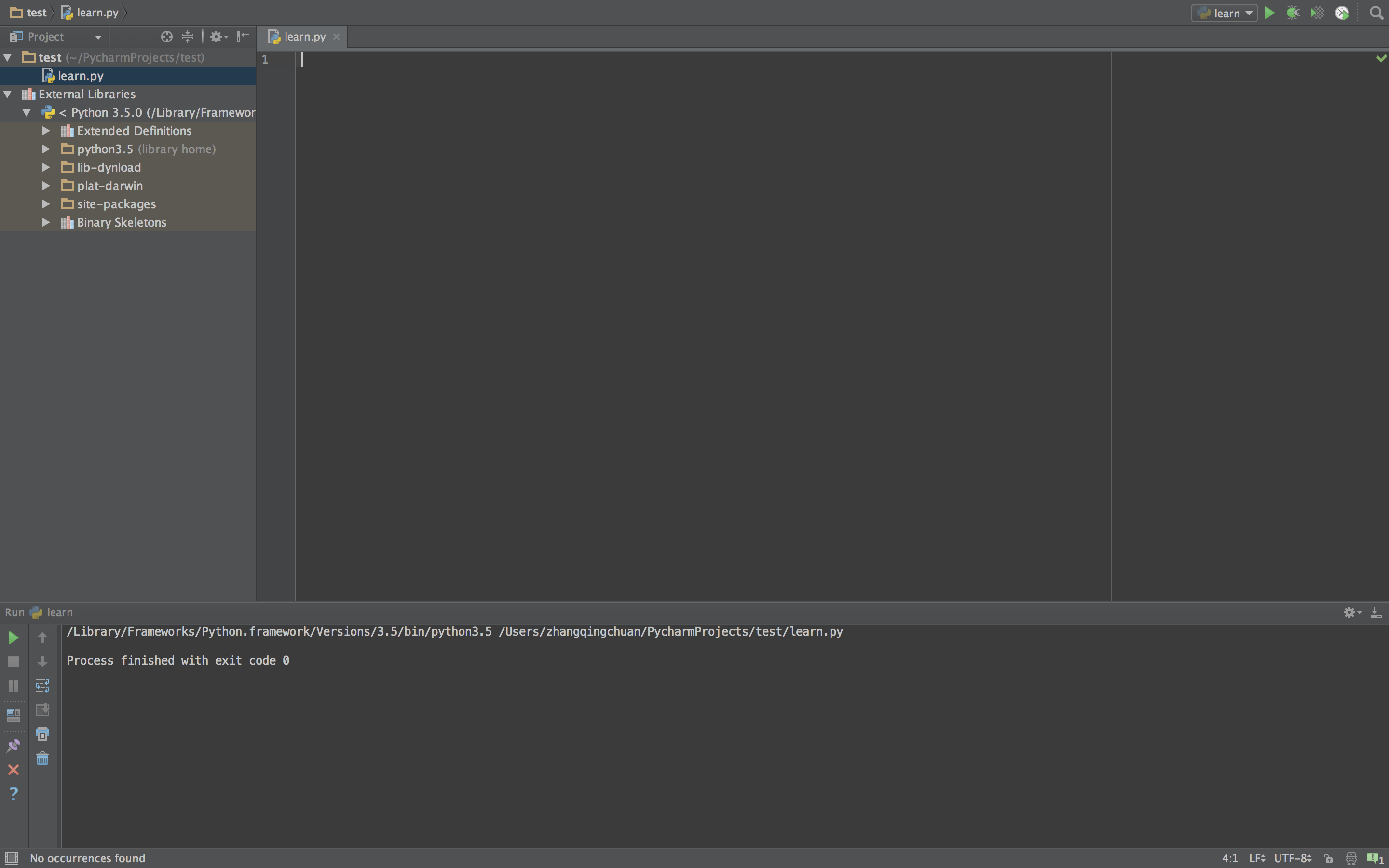Toggle read-only mode via the lock icon

point(1329,858)
